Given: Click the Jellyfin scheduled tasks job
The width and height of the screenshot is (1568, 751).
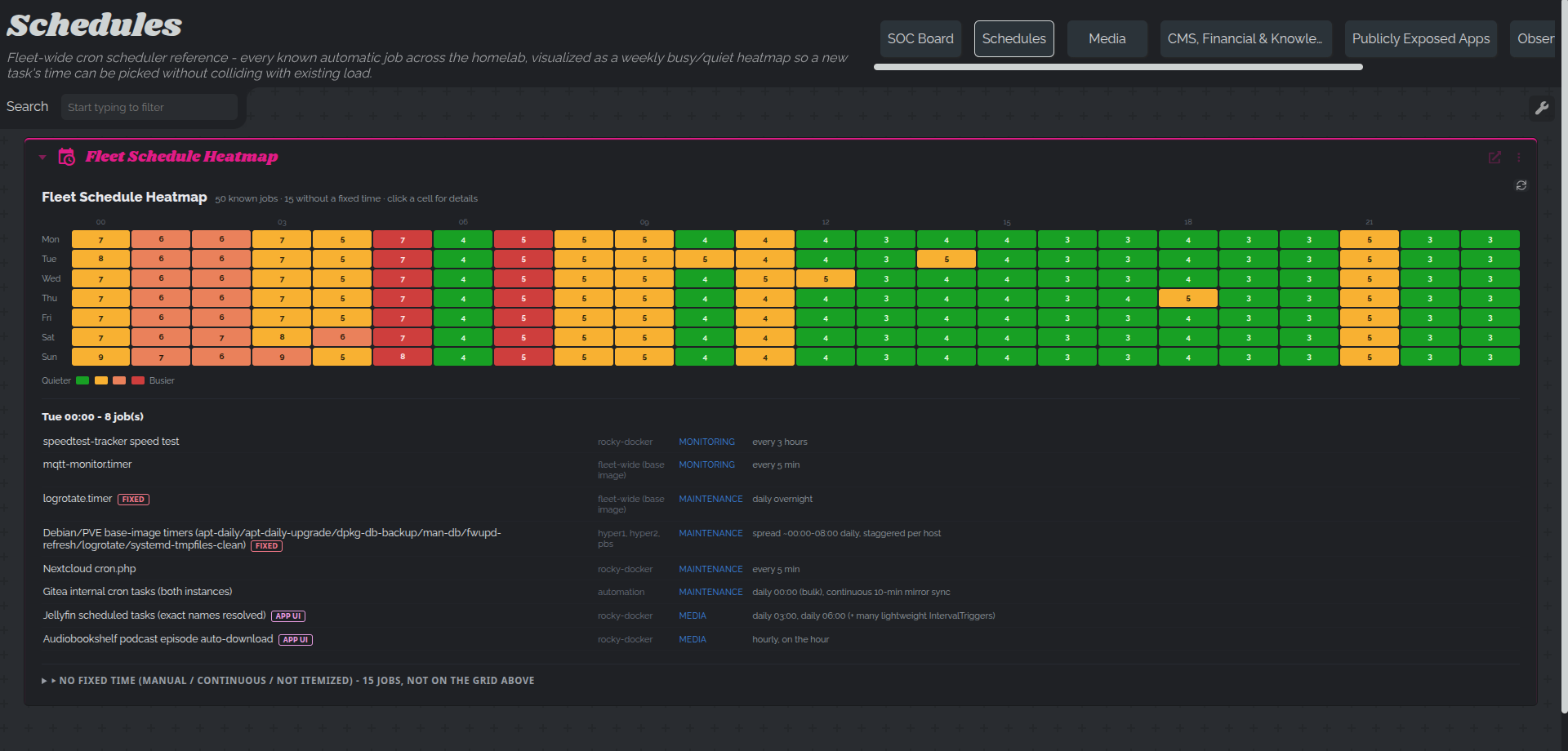Looking at the screenshot, I should pos(154,615).
